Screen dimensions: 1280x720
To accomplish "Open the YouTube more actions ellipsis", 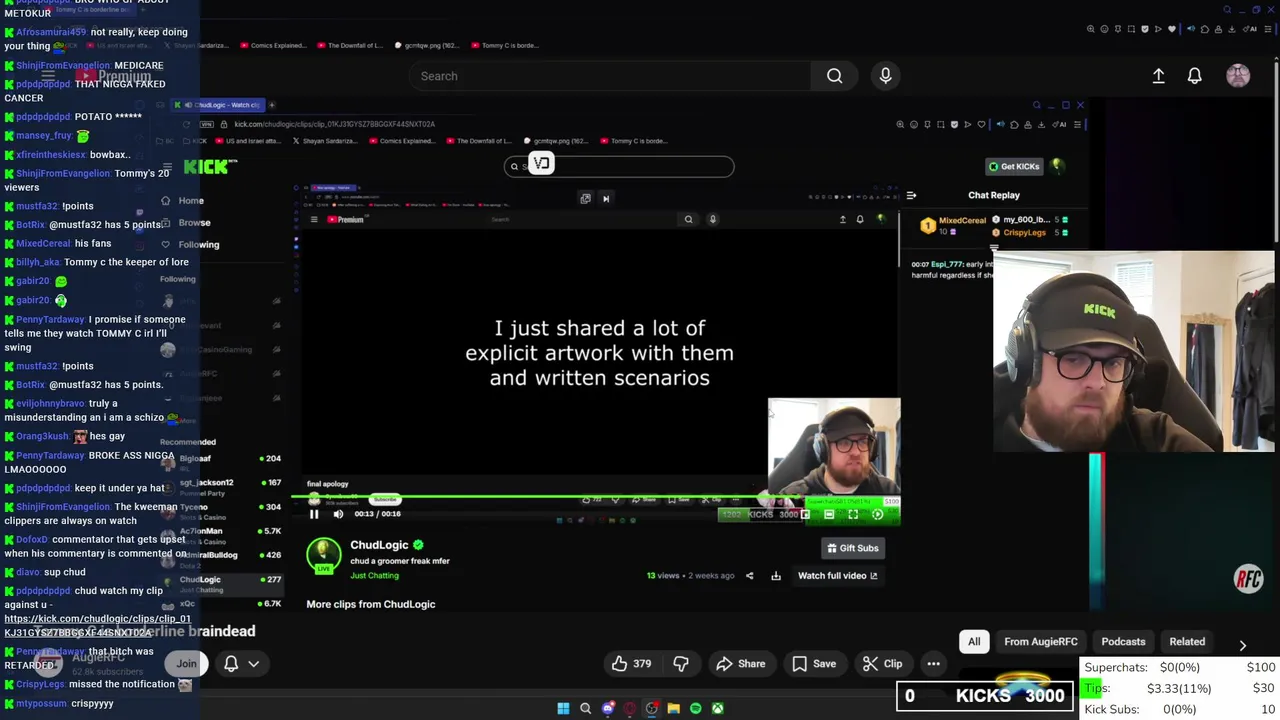I will click(x=933, y=664).
